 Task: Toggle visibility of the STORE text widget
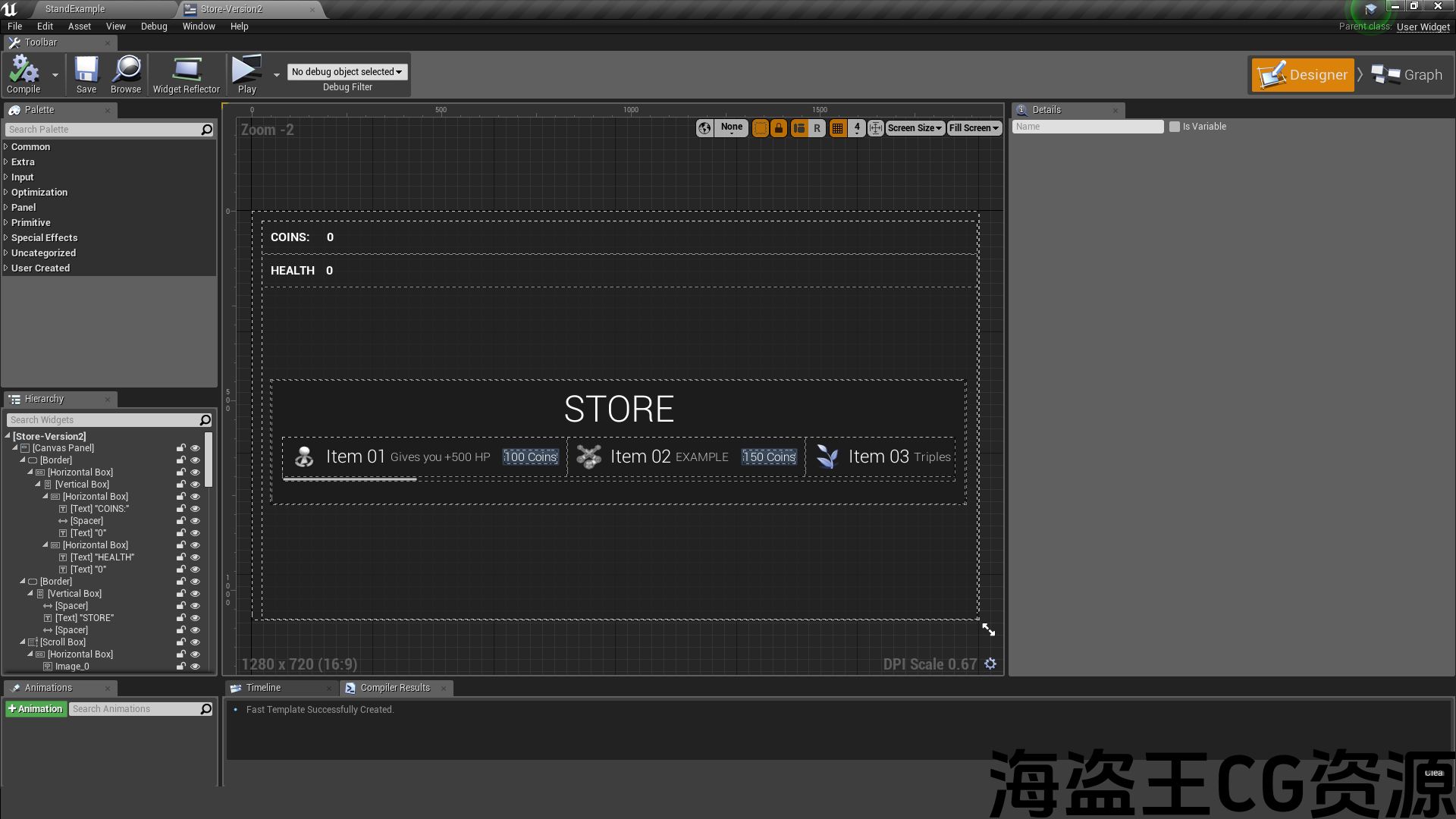coord(195,618)
